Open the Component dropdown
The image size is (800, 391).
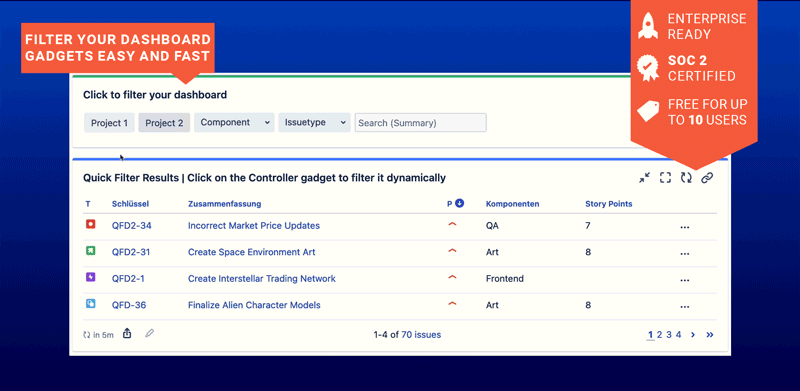(x=234, y=123)
